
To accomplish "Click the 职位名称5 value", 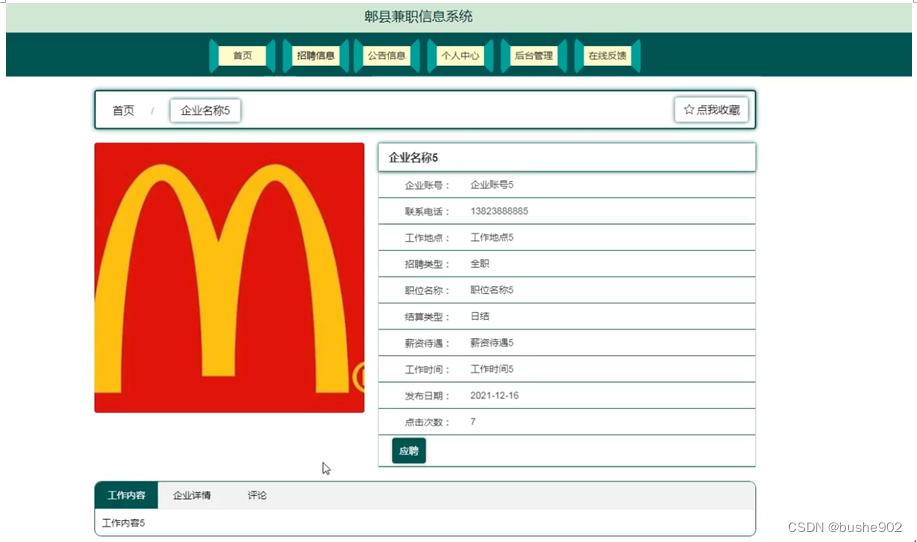I will pos(492,290).
